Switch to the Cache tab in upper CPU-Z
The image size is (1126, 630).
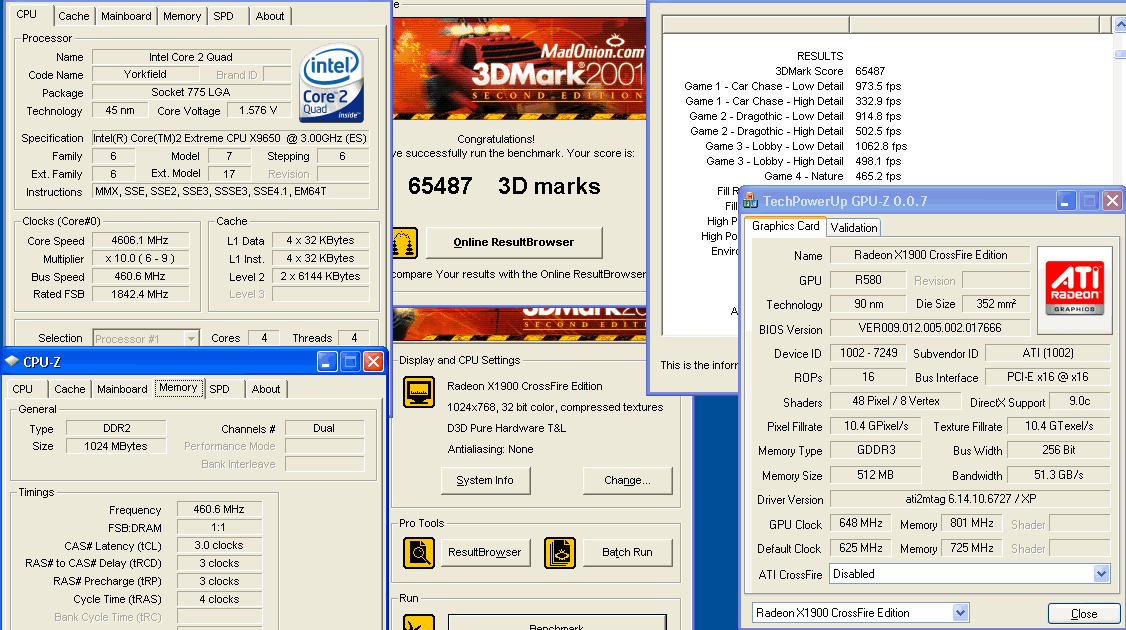tap(74, 16)
